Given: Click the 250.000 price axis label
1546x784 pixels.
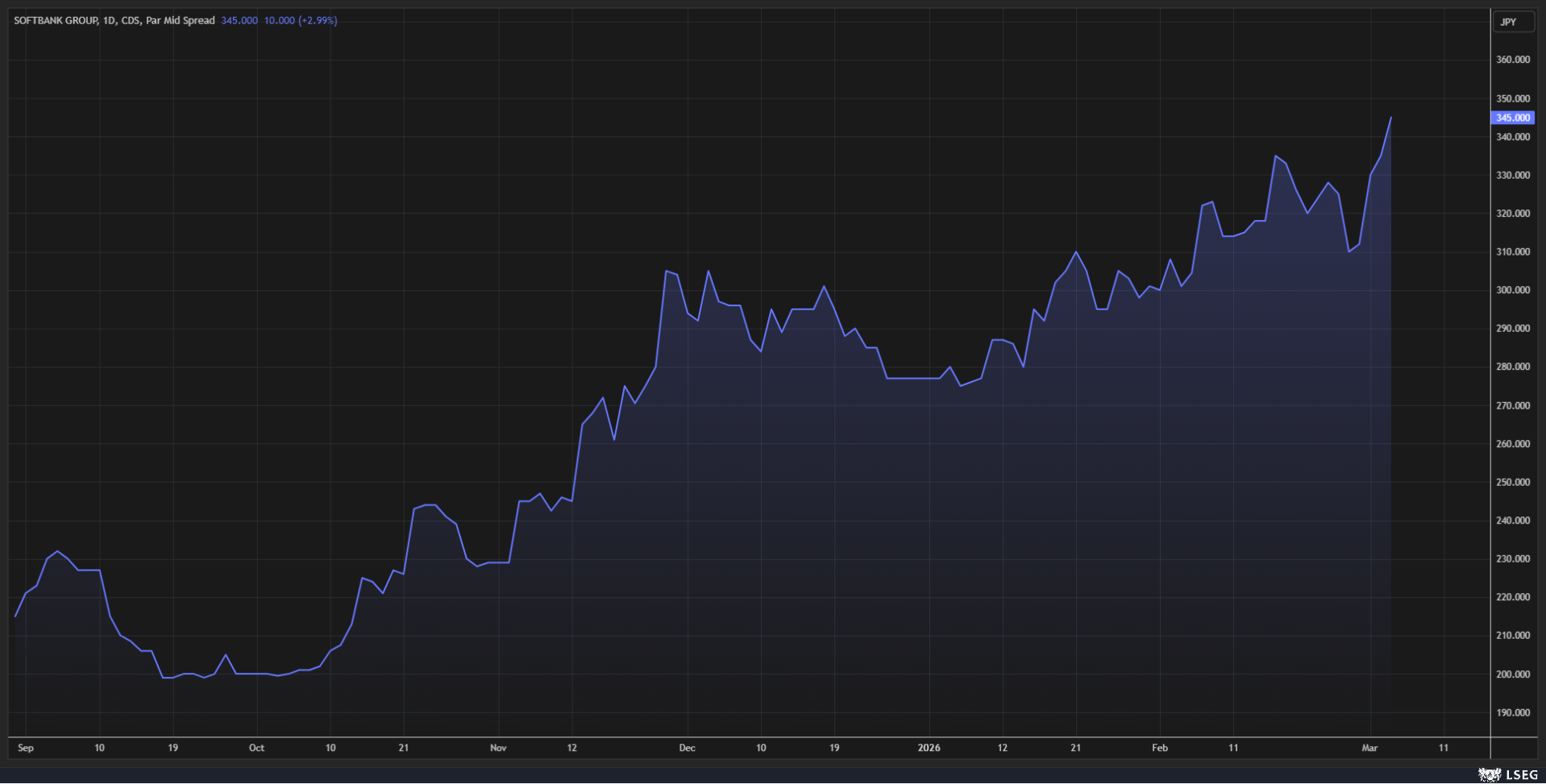Looking at the screenshot, I should 1512,482.
